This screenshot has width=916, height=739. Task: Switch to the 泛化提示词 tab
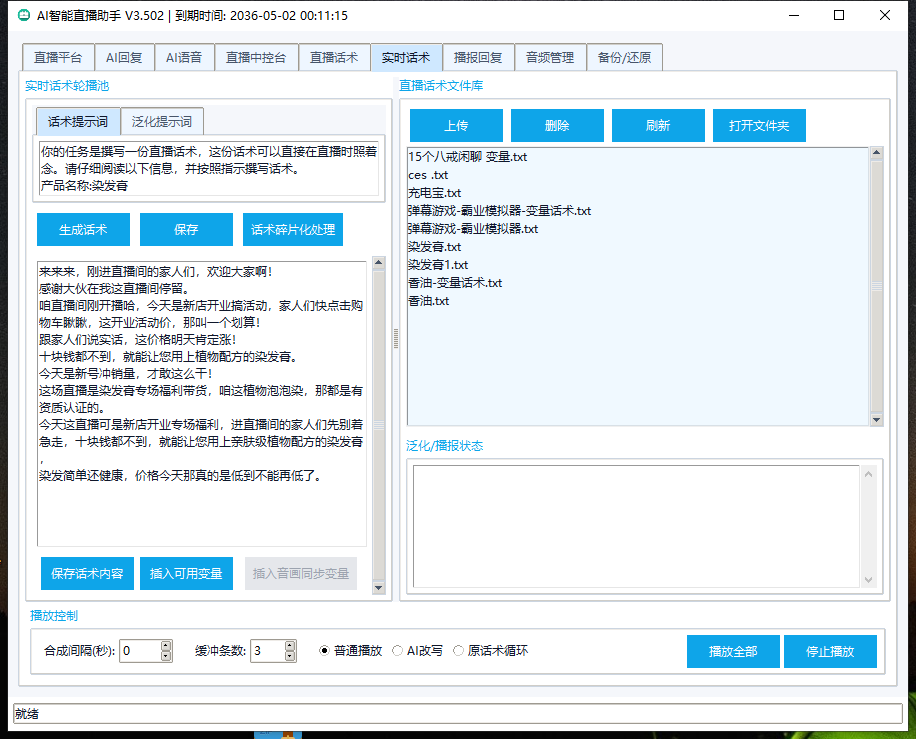[x=162, y=122]
